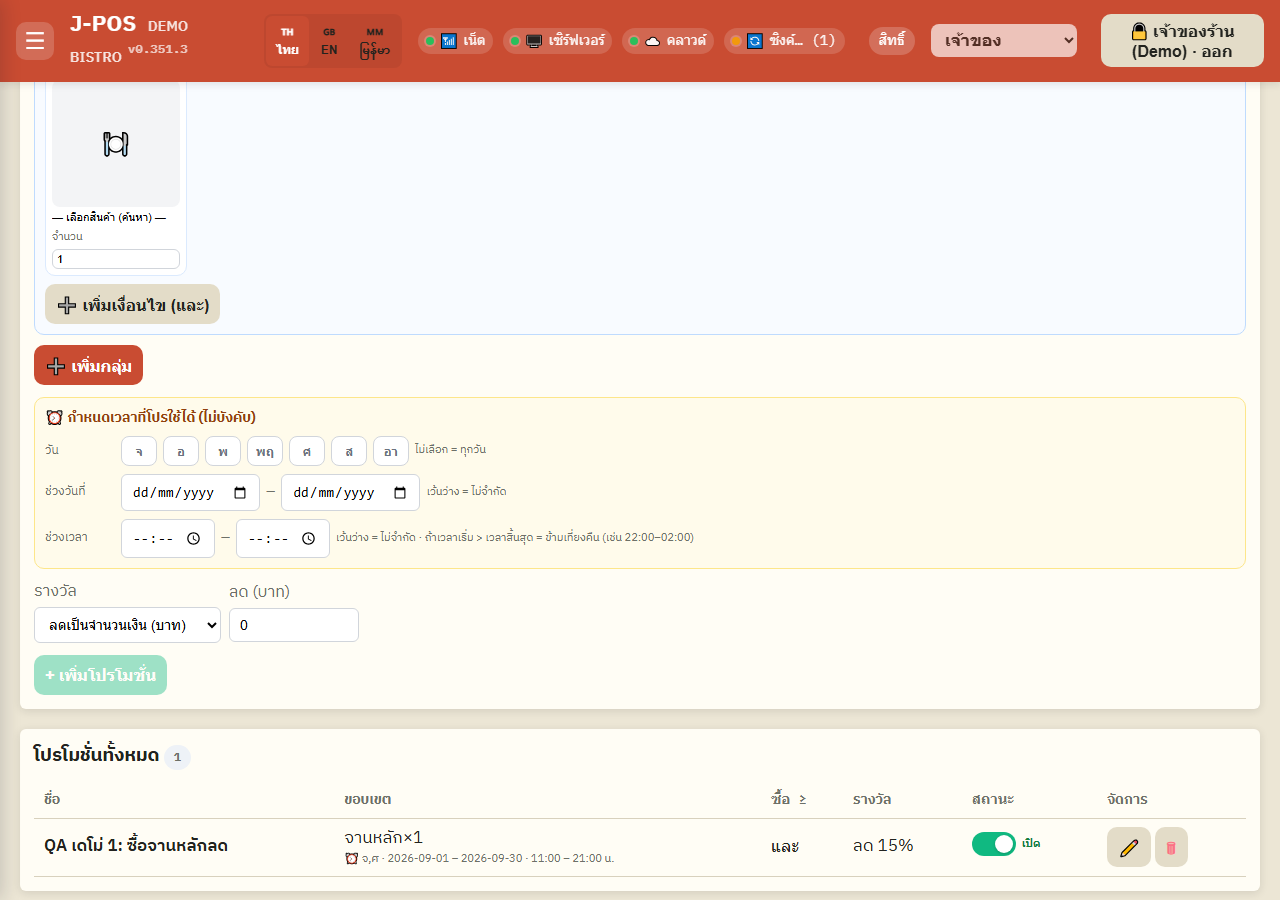
Task: Open clock picker on start time field
Action: (194, 538)
